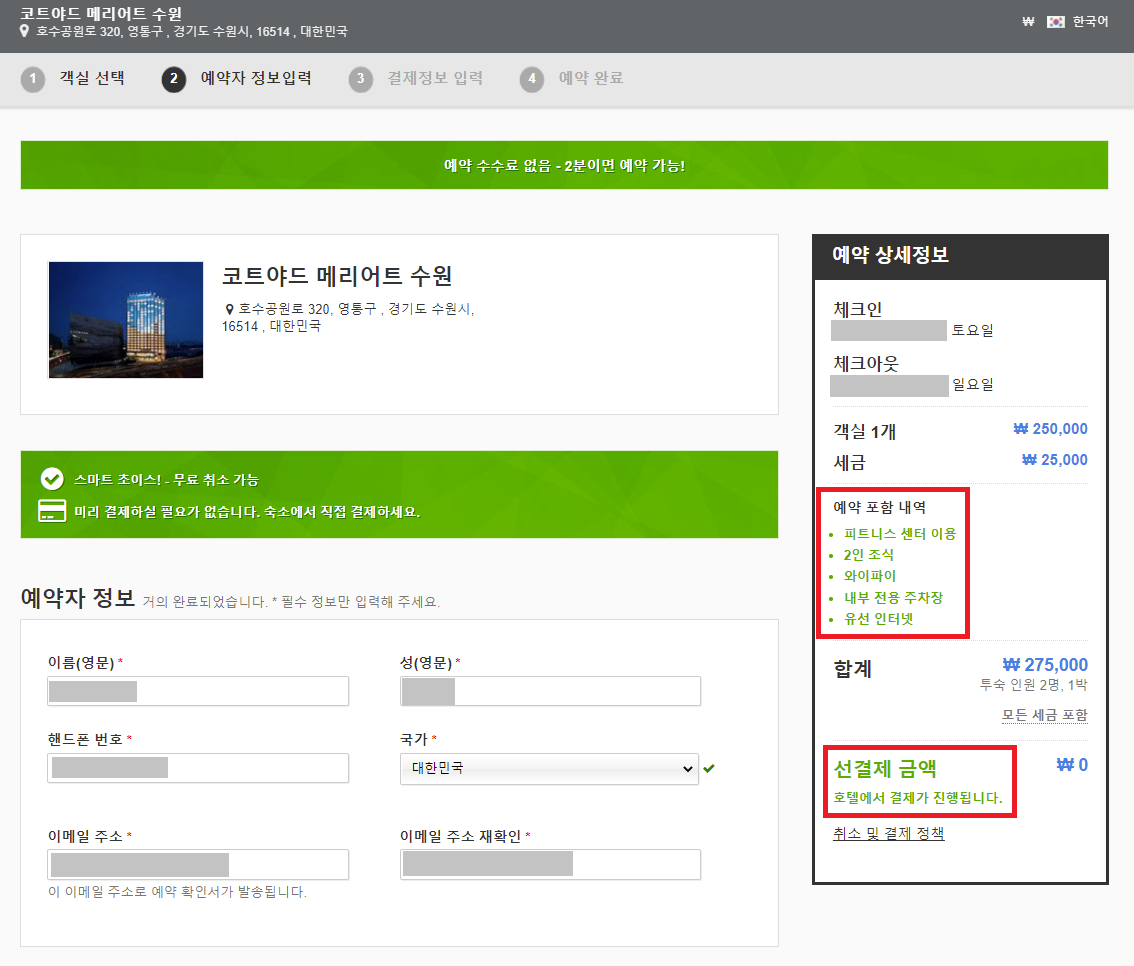Click the Korean flag icon
Viewport: 1134px width, 966px height.
coord(1055,22)
